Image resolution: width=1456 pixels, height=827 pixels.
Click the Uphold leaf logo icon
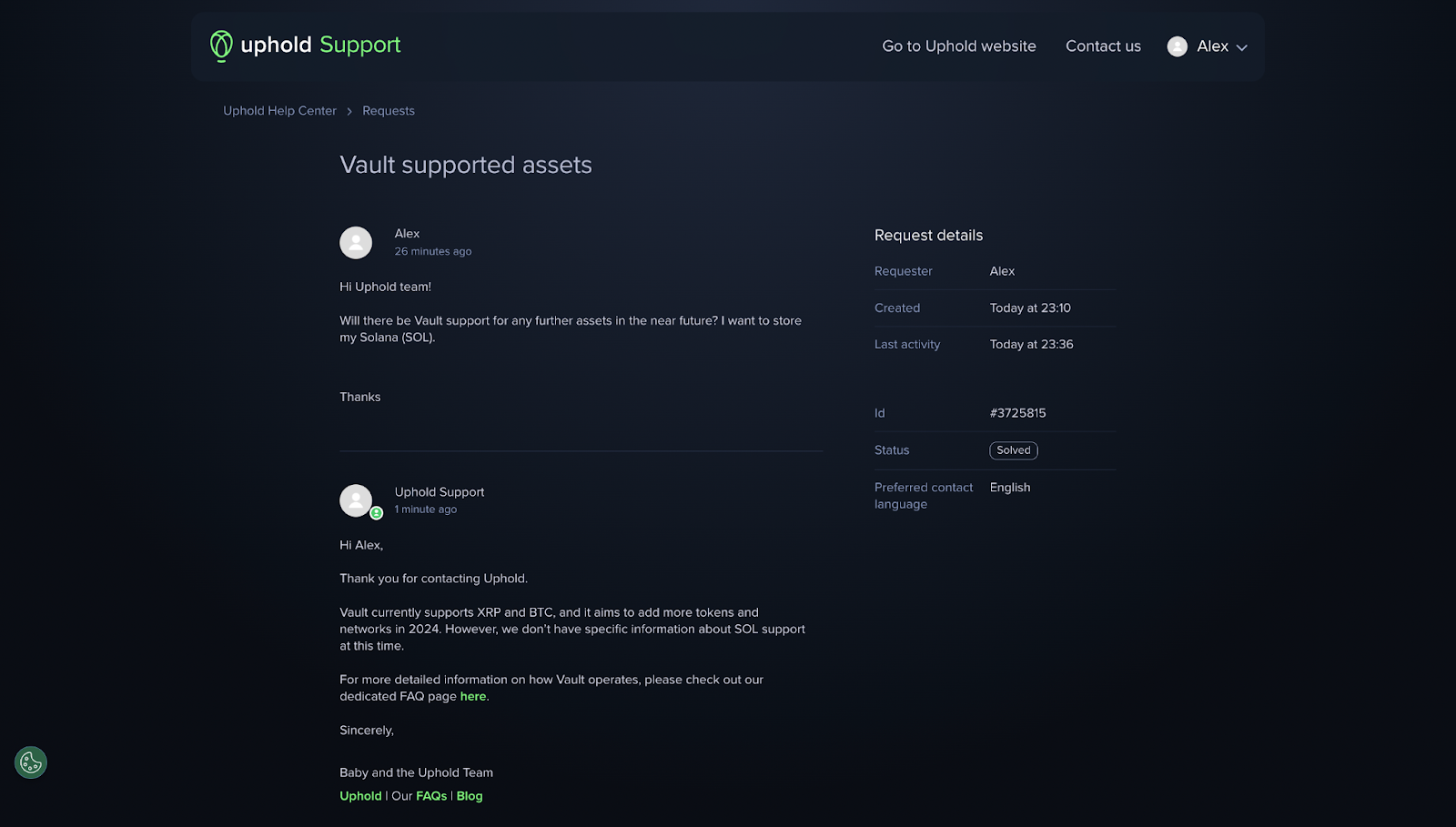pyautogui.click(x=221, y=45)
